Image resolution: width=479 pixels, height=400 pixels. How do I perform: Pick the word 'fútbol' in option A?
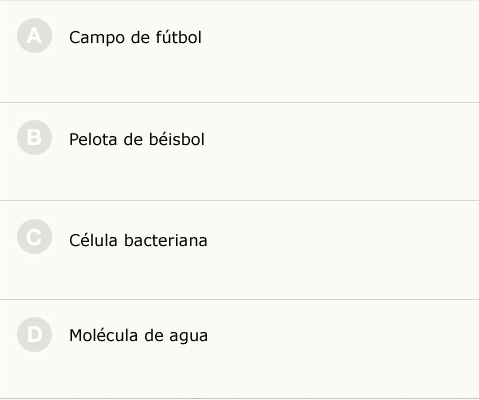tap(179, 37)
